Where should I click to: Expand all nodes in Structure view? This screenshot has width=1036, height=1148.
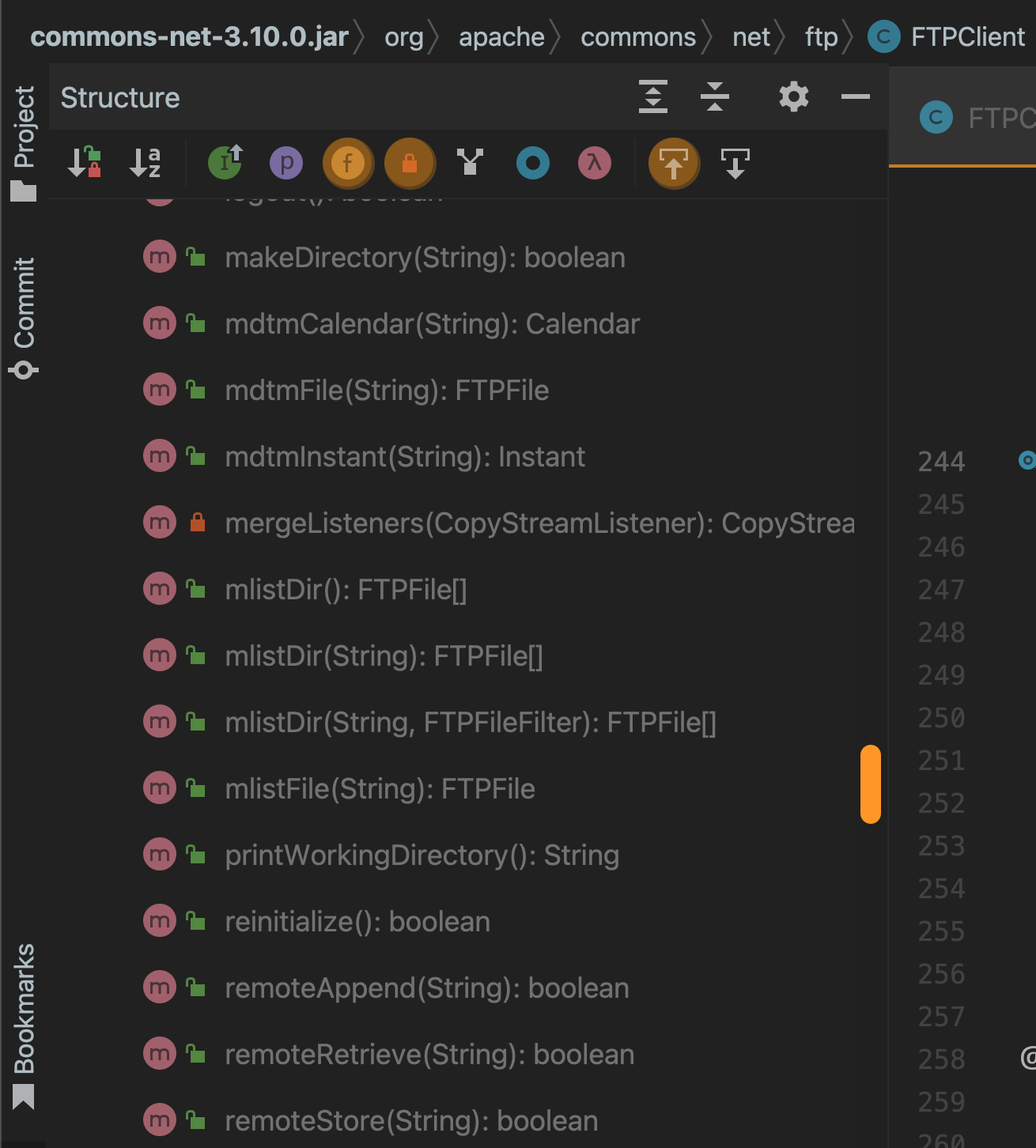653,97
